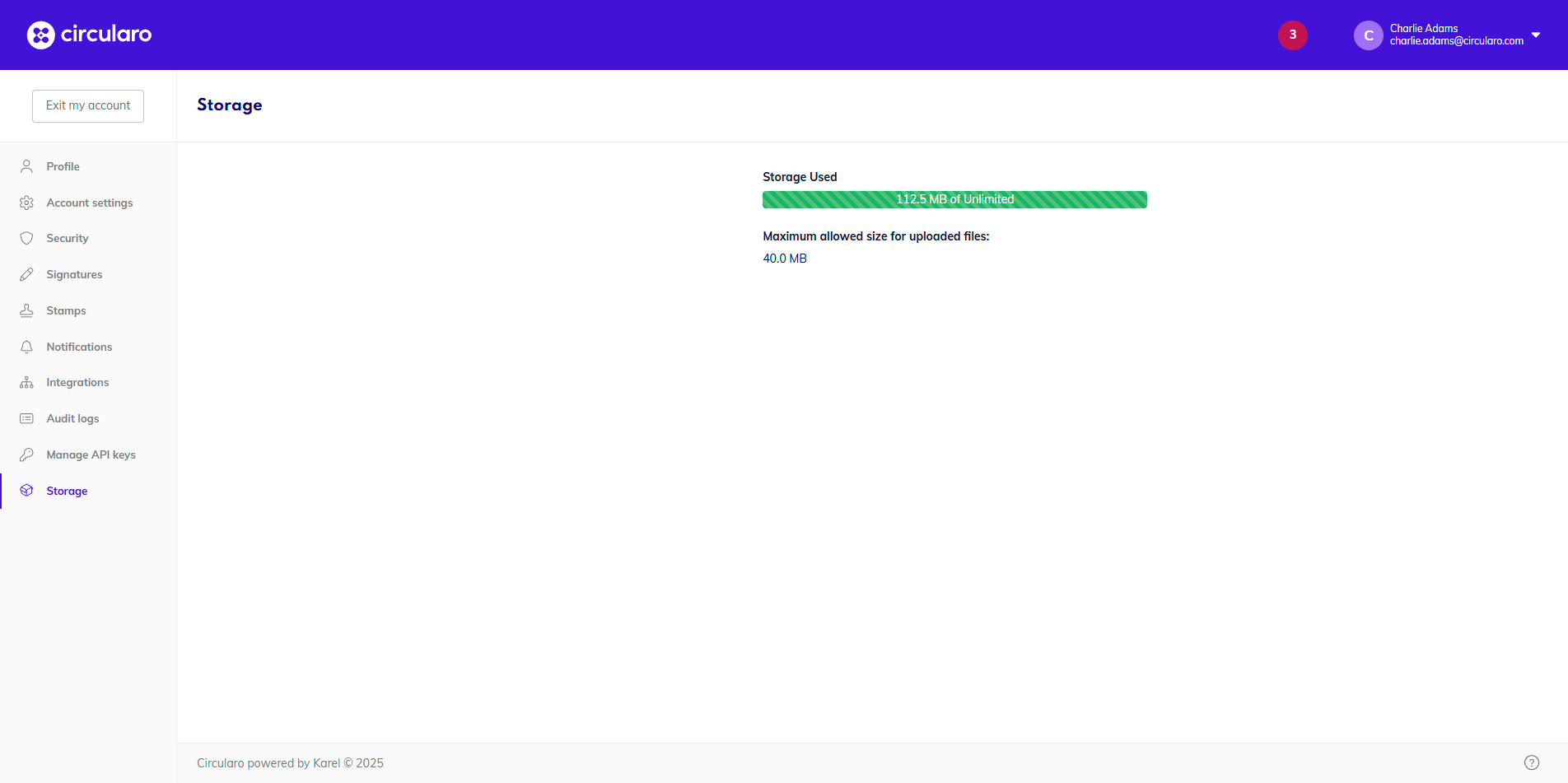Click the Charlie Adams avatar circle
This screenshot has width=1568, height=783.
tap(1368, 35)
